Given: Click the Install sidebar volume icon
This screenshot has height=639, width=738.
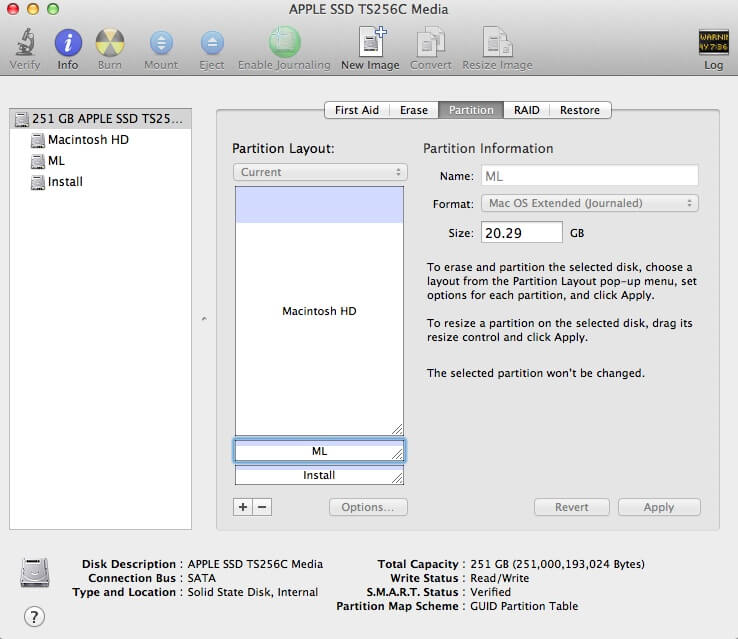Looking at the screenshot, I should coord(38,183).
